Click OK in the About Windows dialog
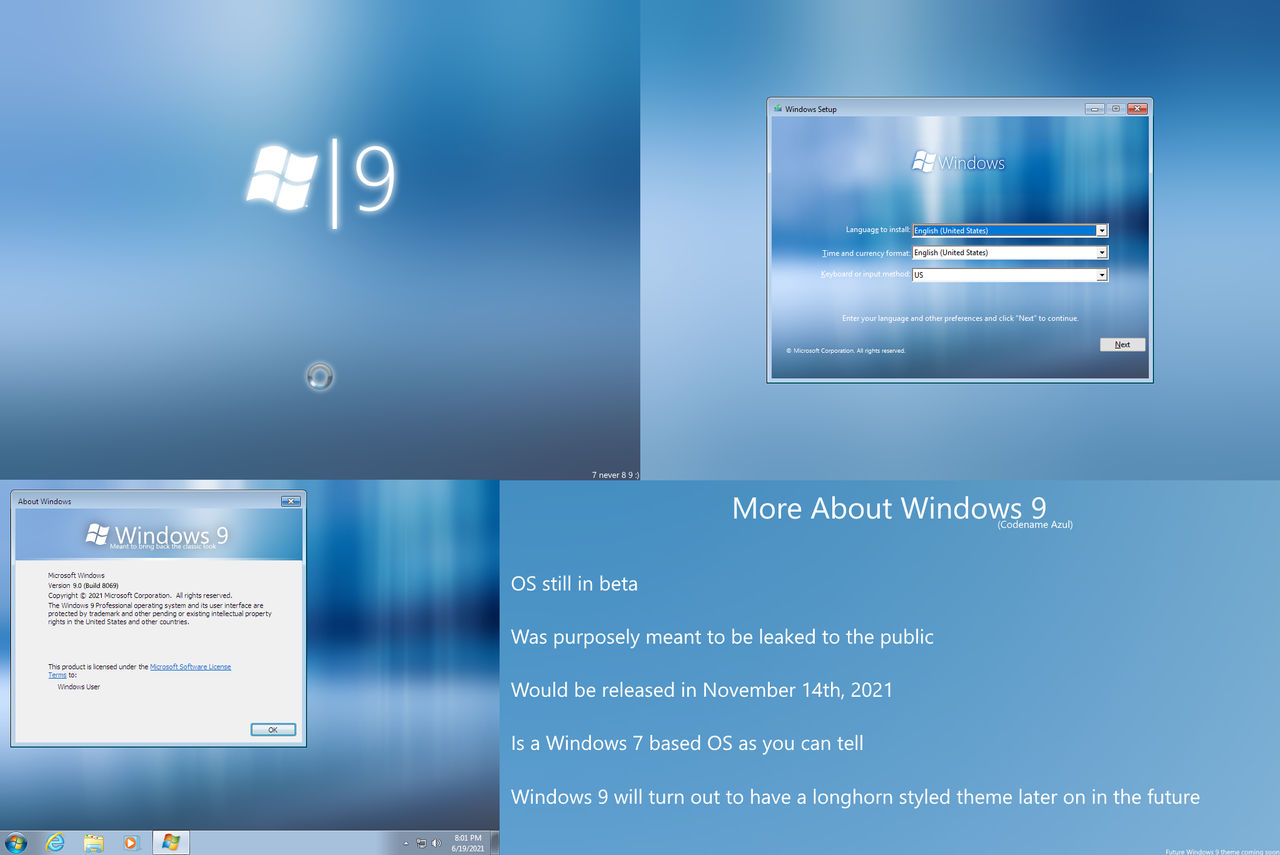Viewport: 1280px width, 855px height. pos(272,729)
